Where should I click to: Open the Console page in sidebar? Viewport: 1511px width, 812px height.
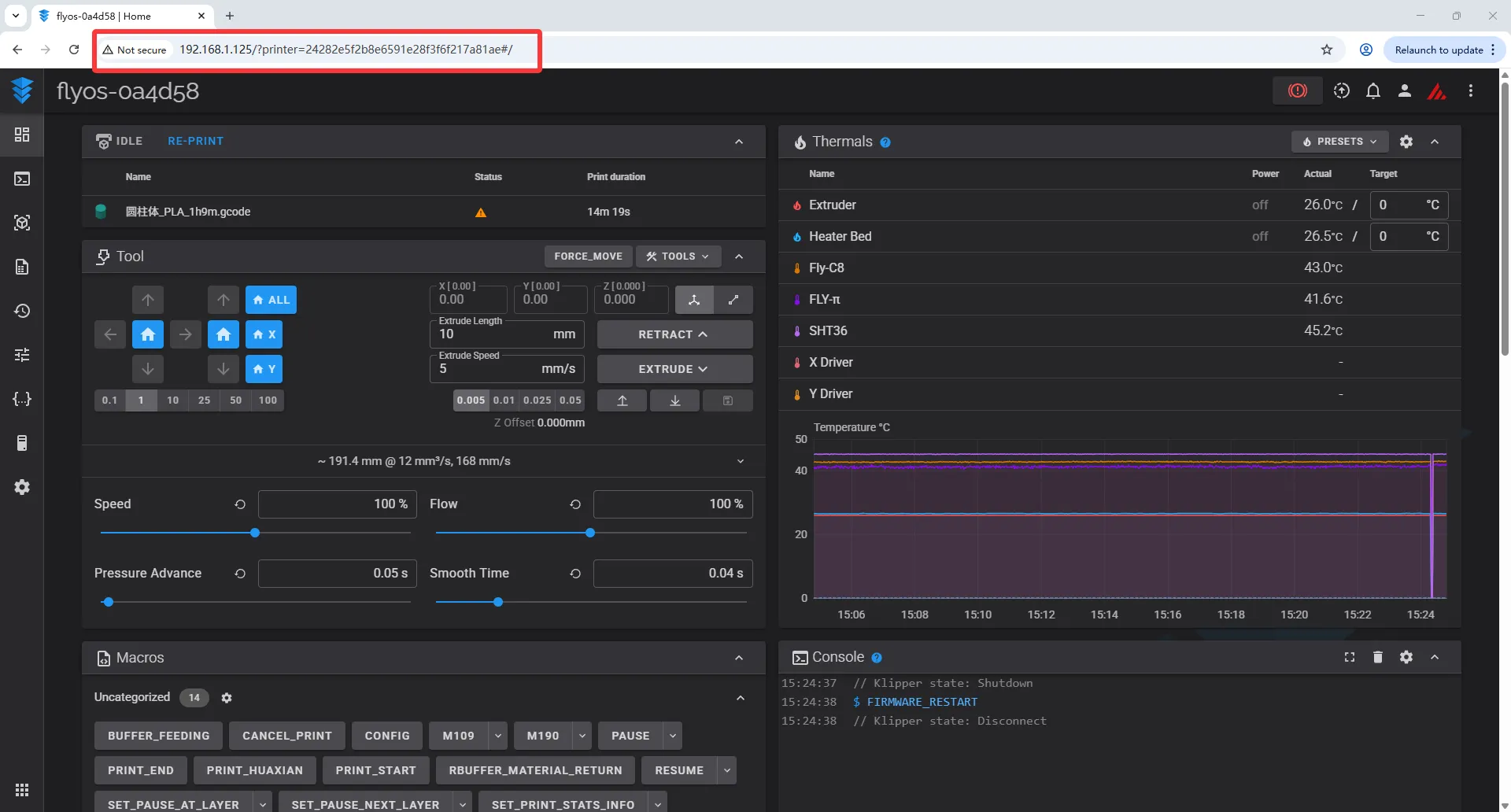click(22, 179)
